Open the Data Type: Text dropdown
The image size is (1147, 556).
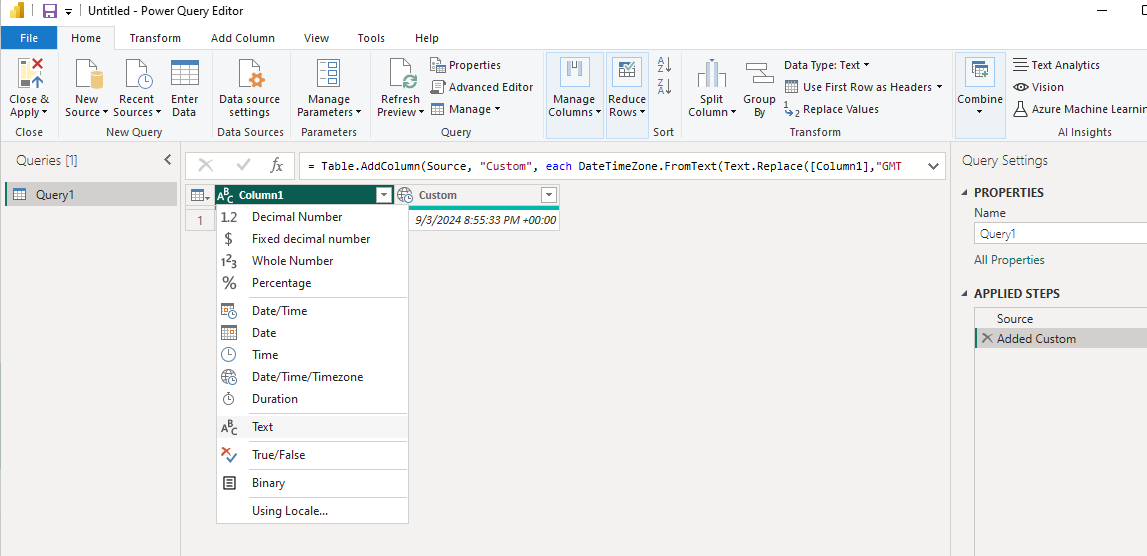tap(827, 65)
